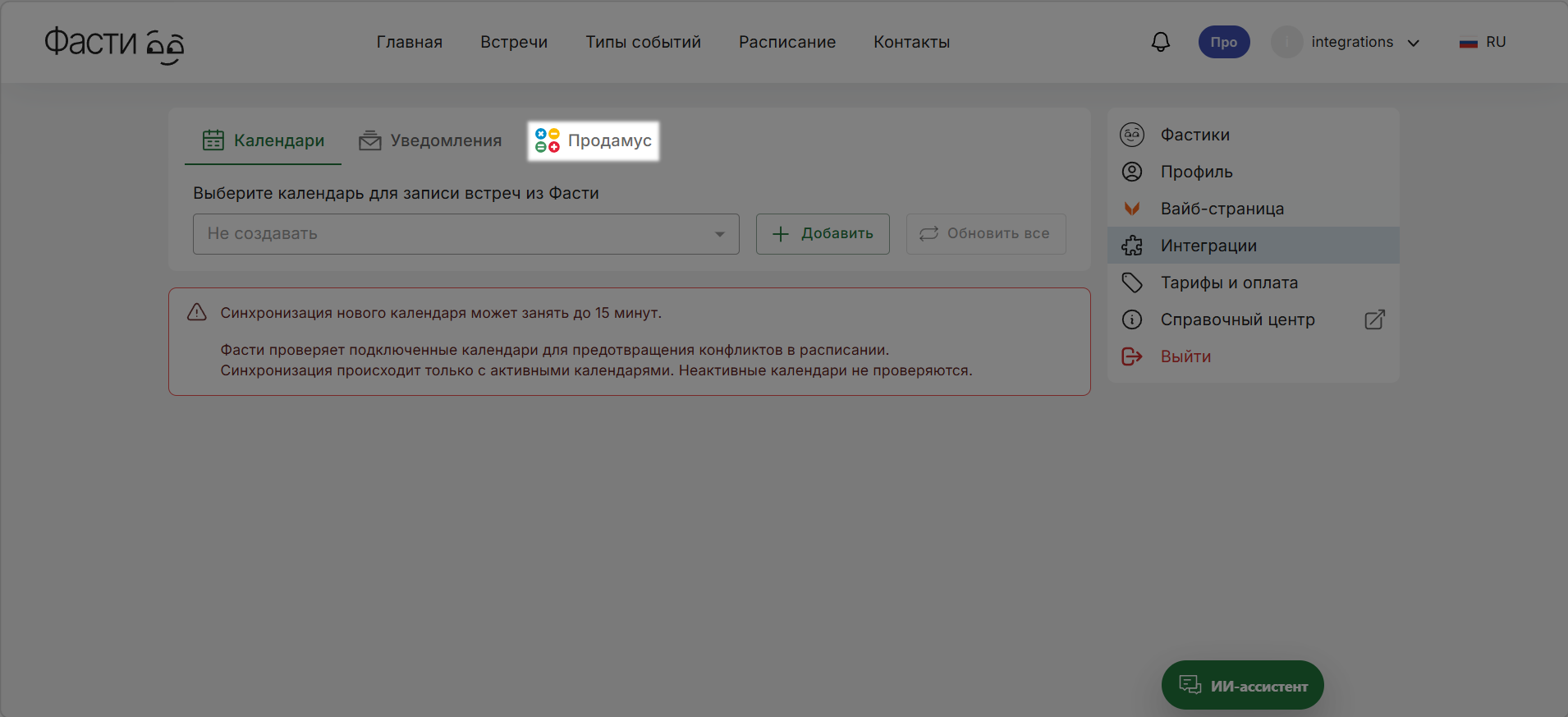This screenshot has width=1568, height=717.
Task: Click the Обновить все button
Action: click(x=985, y=234)
